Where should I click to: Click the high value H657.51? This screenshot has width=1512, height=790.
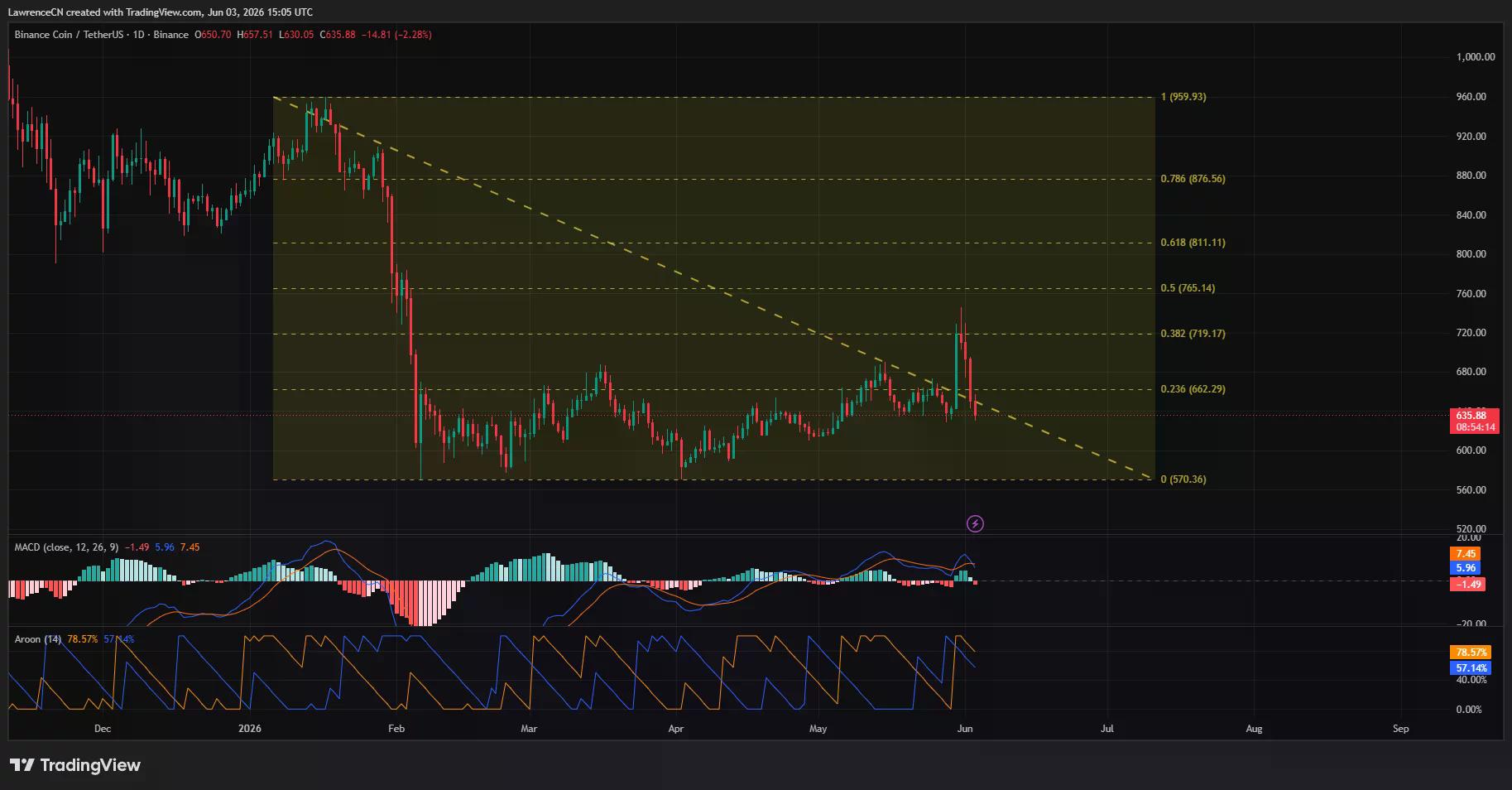[x=255, y=35]
